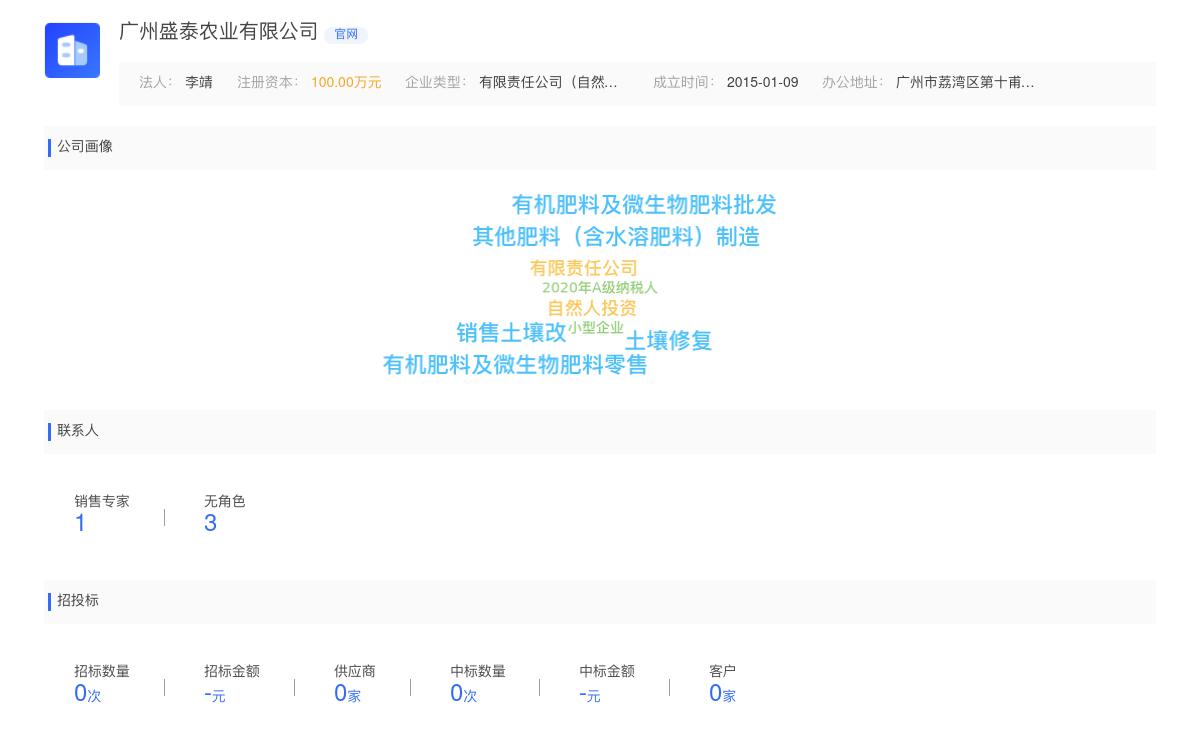
Task: Click the 供应商 label
Action: 355,671
